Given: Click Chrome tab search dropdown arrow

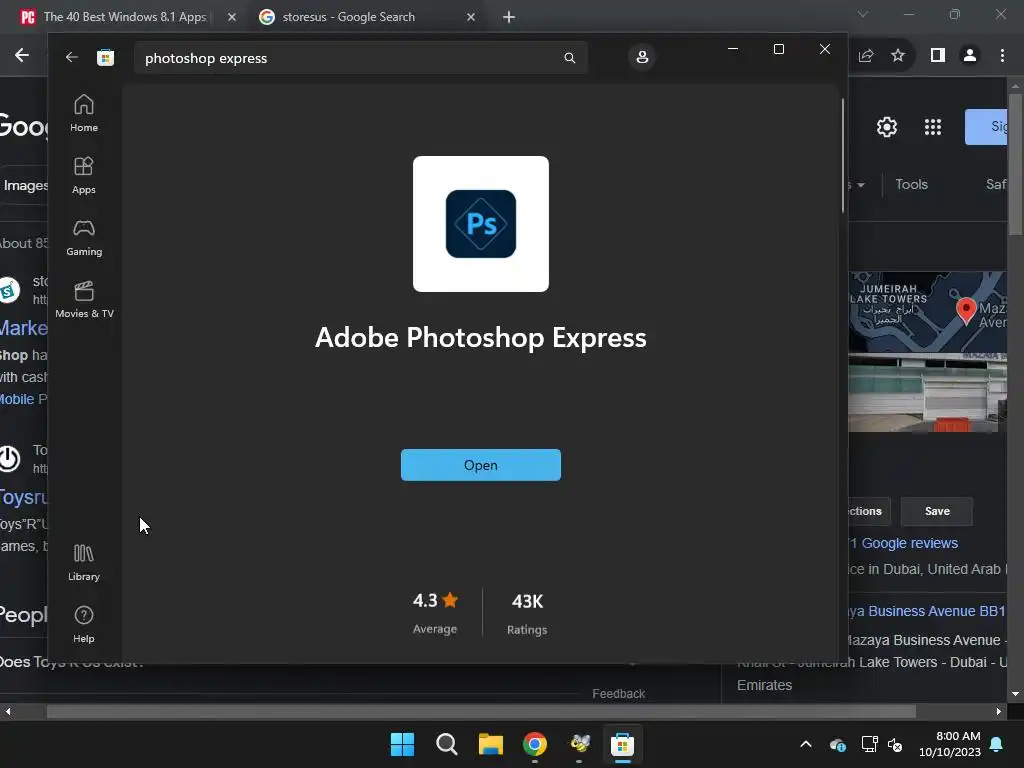Looking at the screenshot, I should [x=863, y=14].
